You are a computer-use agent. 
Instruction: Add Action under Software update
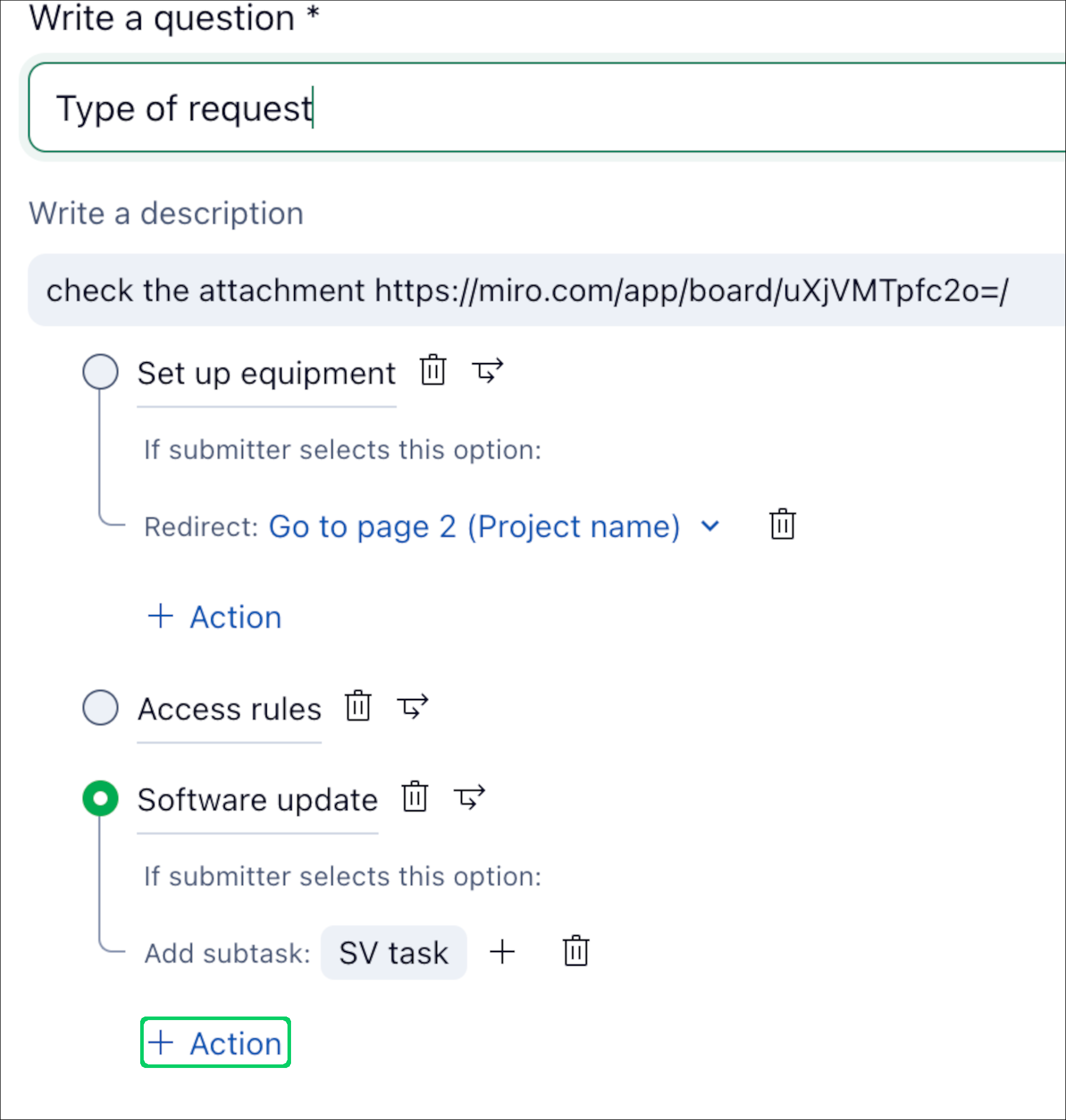click(215, 1043)
